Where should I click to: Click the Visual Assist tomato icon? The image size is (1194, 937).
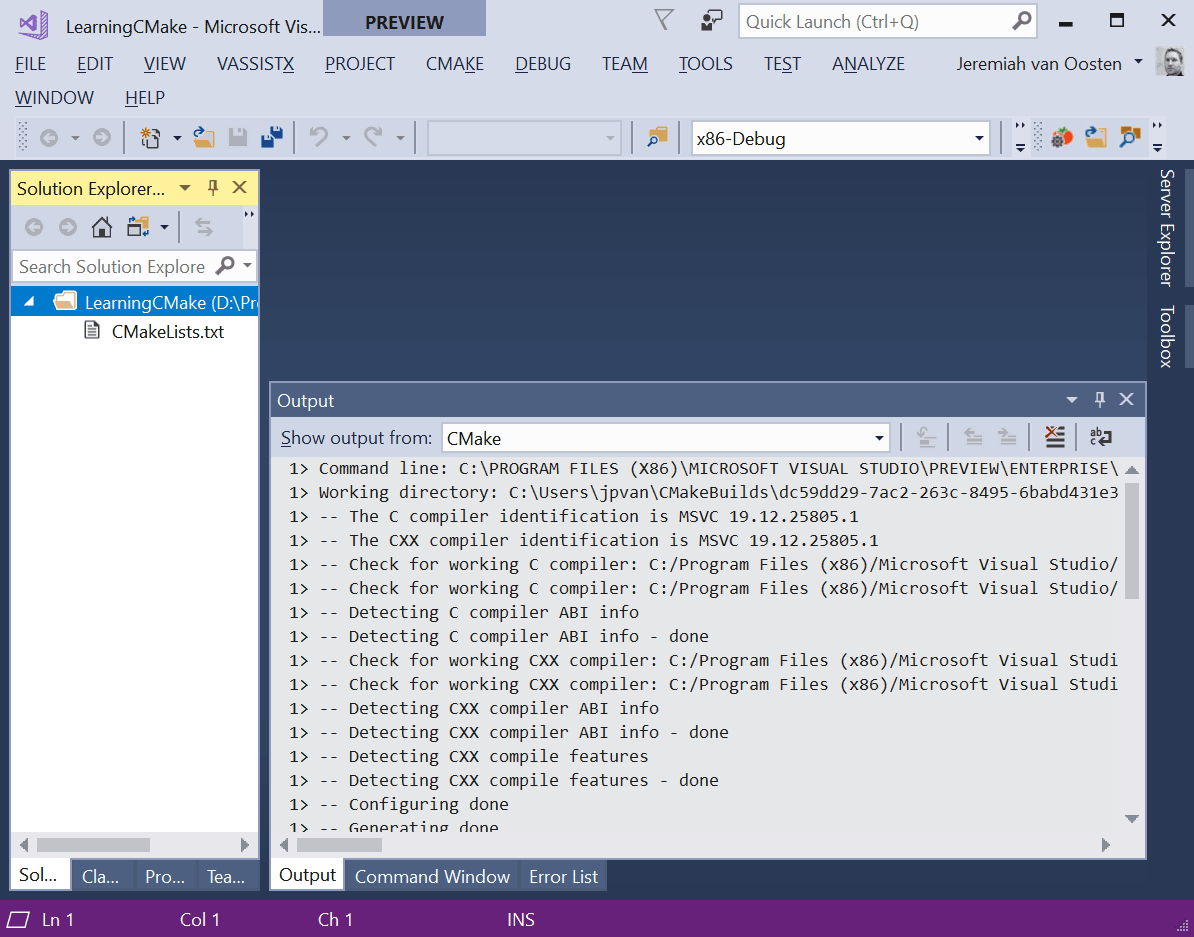1062,138
